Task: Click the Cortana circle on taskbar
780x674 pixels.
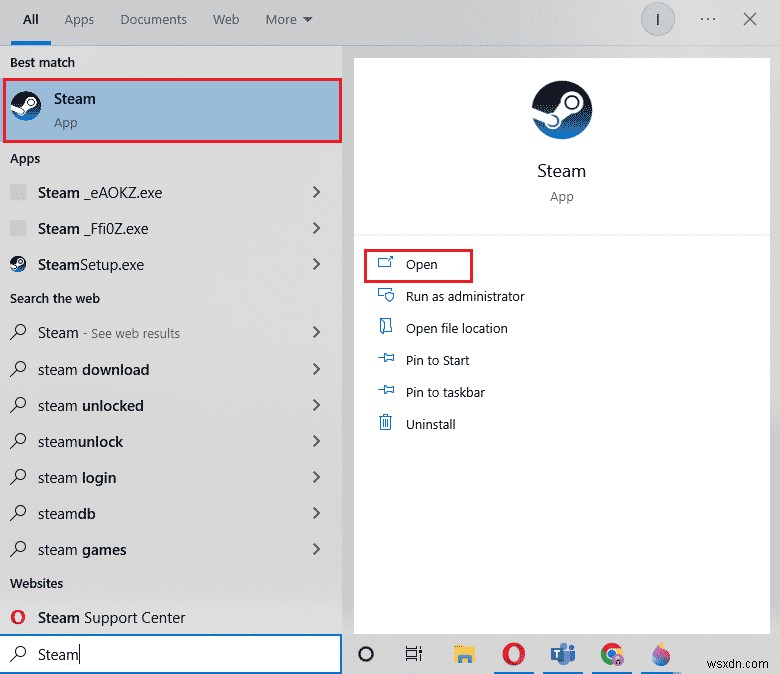Action: coord(366,654)
